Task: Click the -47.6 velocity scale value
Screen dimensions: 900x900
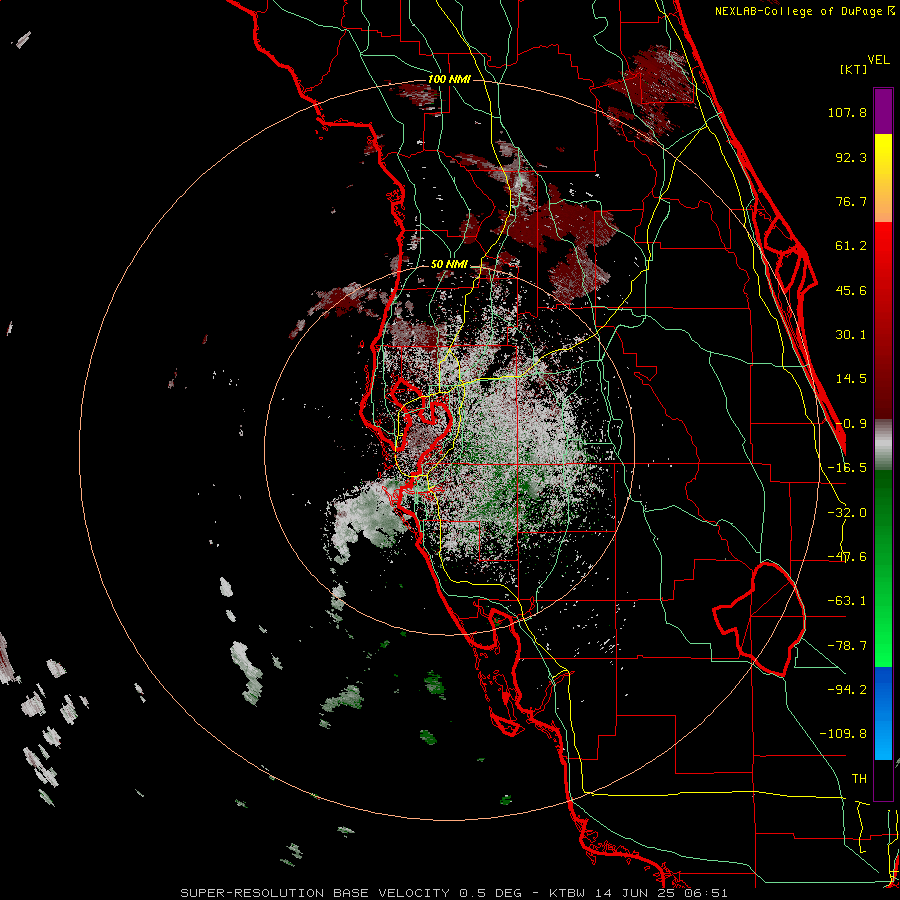Action: [847, 557]
